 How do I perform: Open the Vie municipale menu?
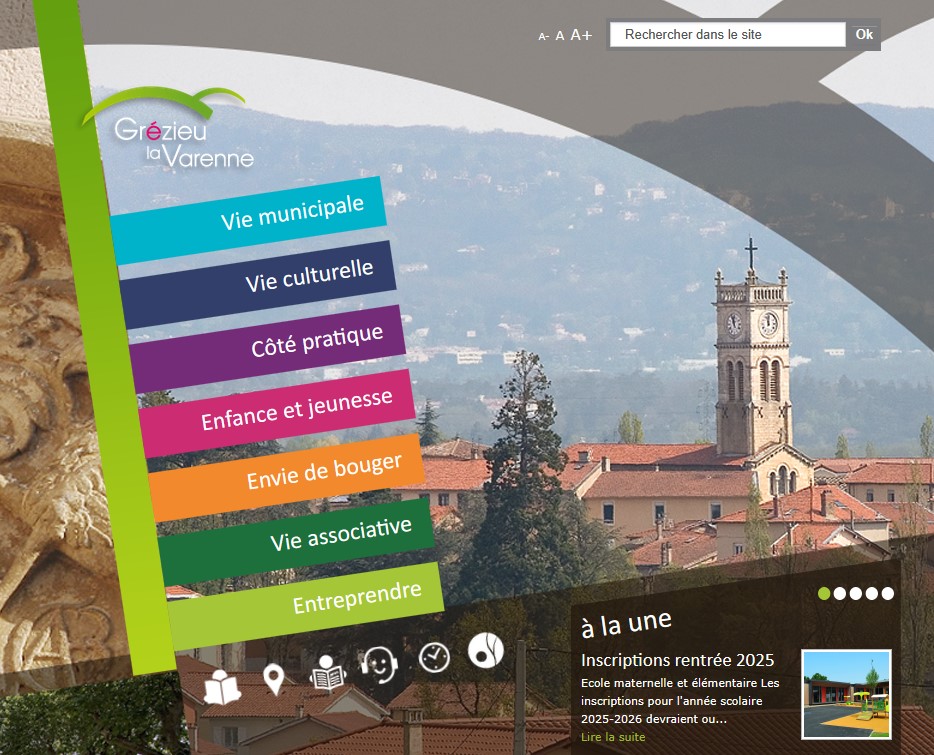pos(248,220)
